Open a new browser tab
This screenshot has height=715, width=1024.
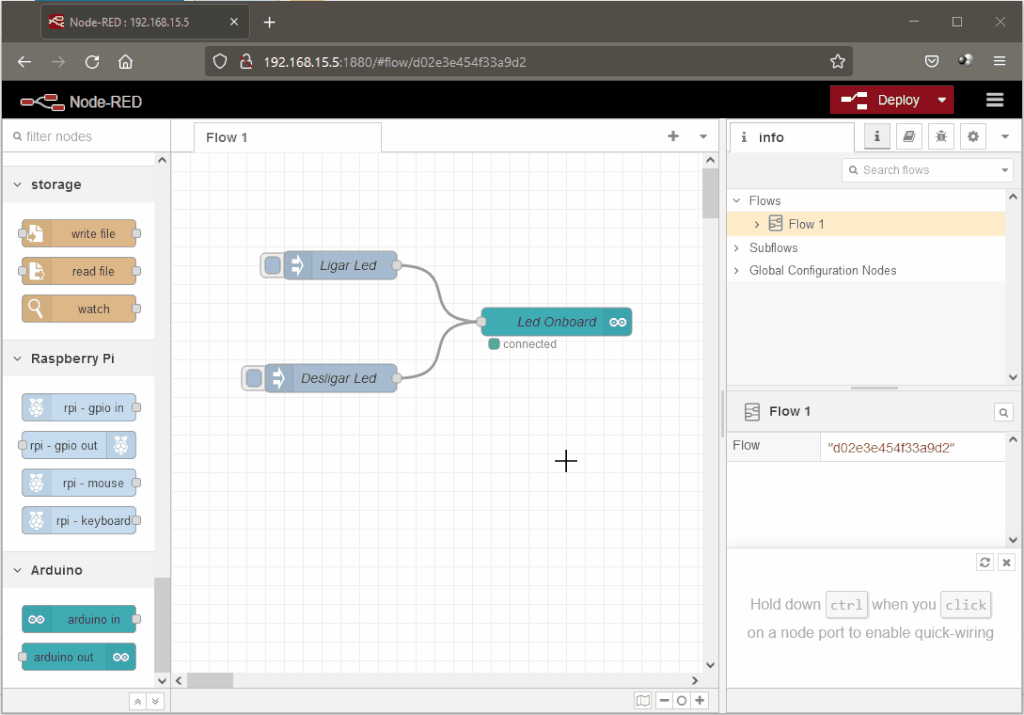269,22
